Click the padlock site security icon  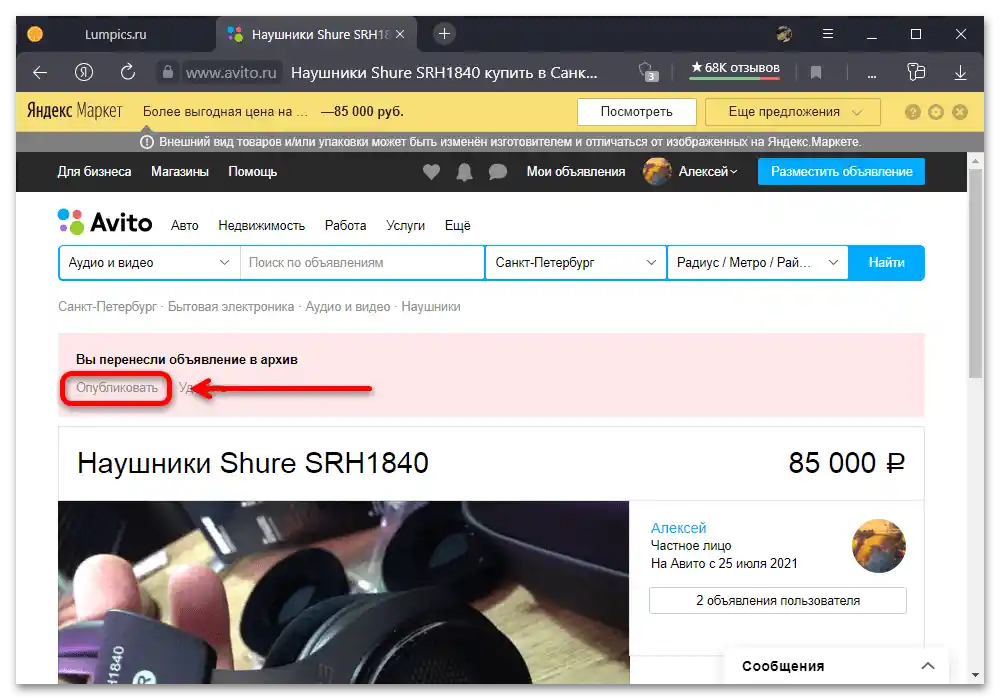tap(168, 72)
